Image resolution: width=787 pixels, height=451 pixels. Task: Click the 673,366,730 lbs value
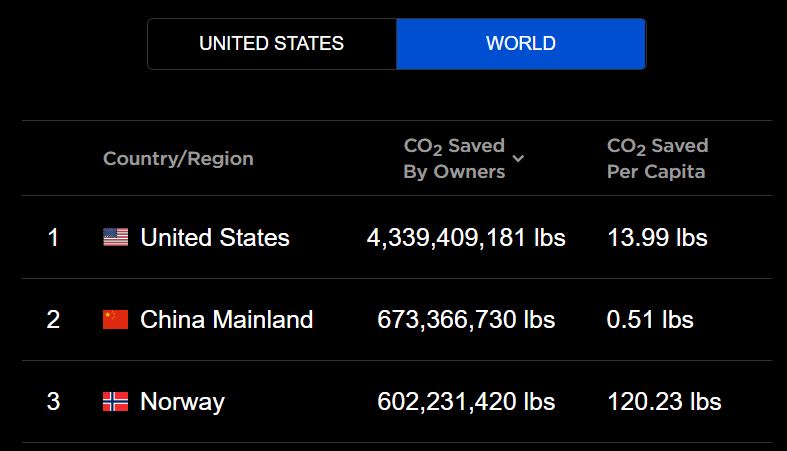(466, 320)
